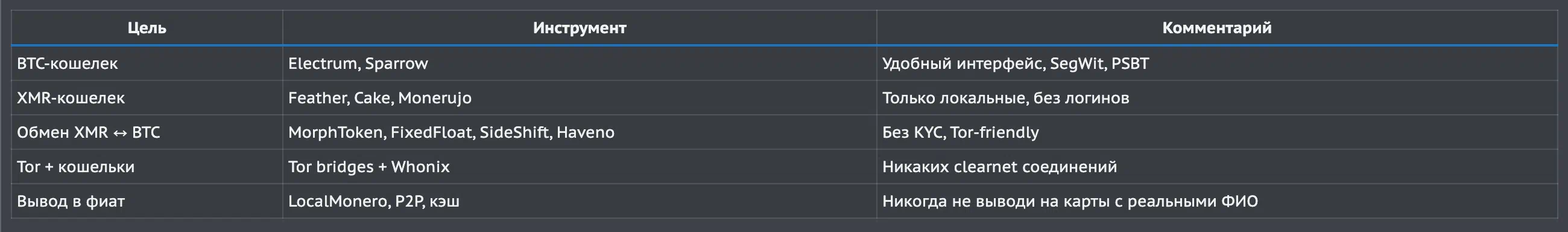Click the Инструмент column header
1568x232 pixels.
pyautogui.click(x=580, y=27)
